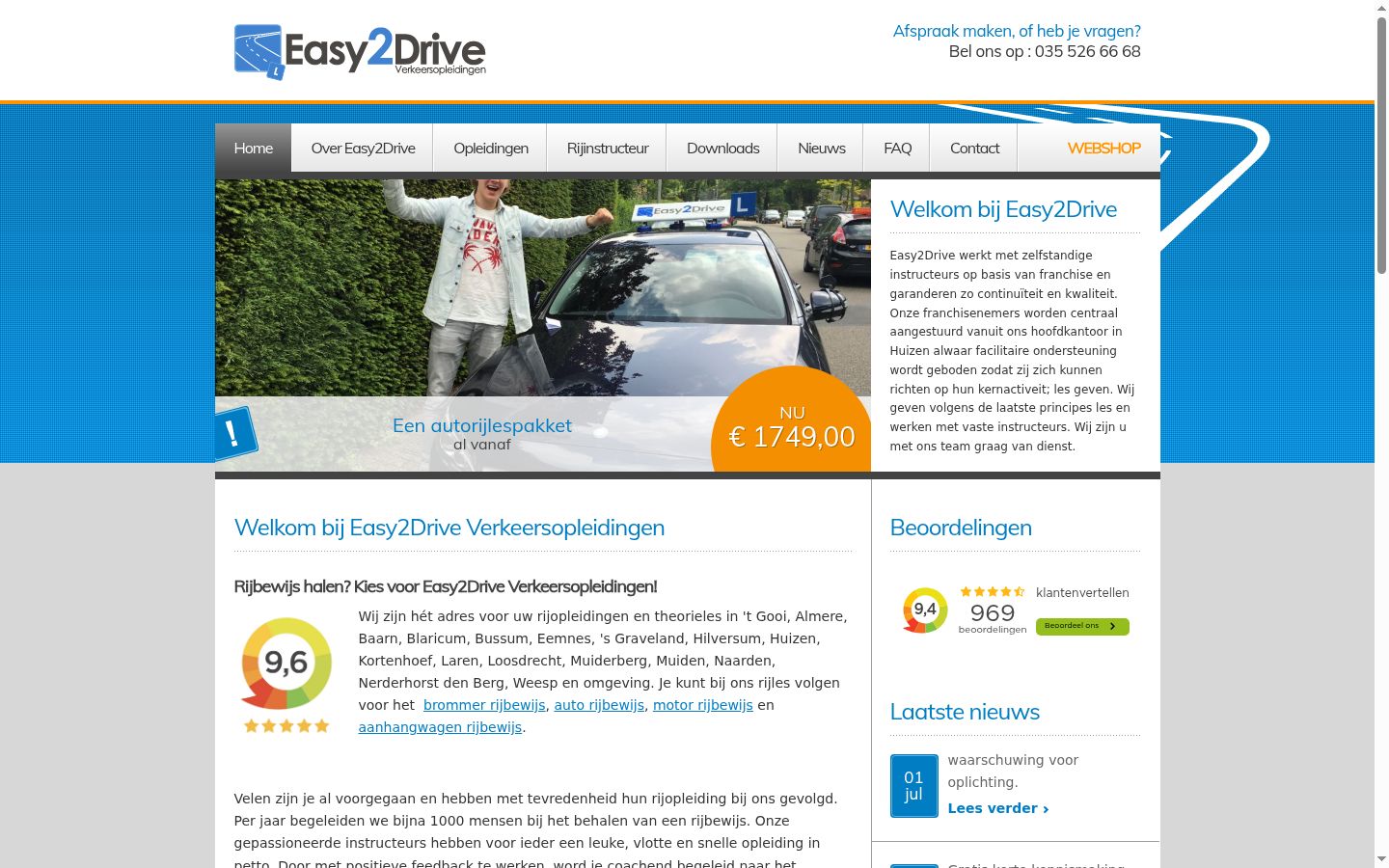Click the 969 beoordelingen count
This screenshot has width=1389, height=868.
coord(993,617)
